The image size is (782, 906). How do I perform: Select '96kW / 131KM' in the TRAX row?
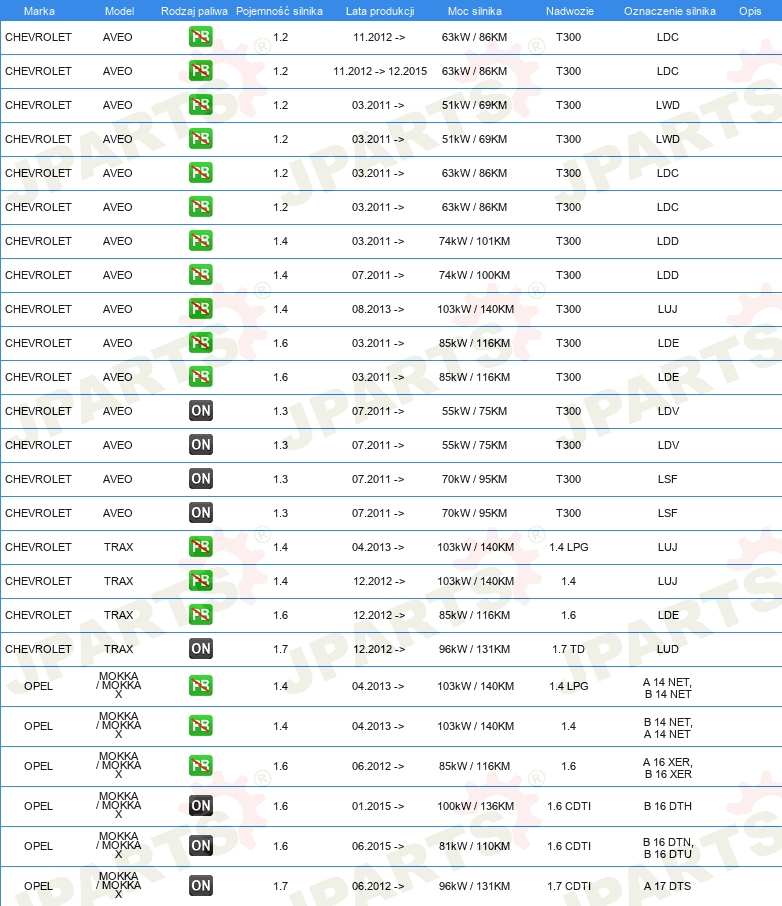pos(475,649)
